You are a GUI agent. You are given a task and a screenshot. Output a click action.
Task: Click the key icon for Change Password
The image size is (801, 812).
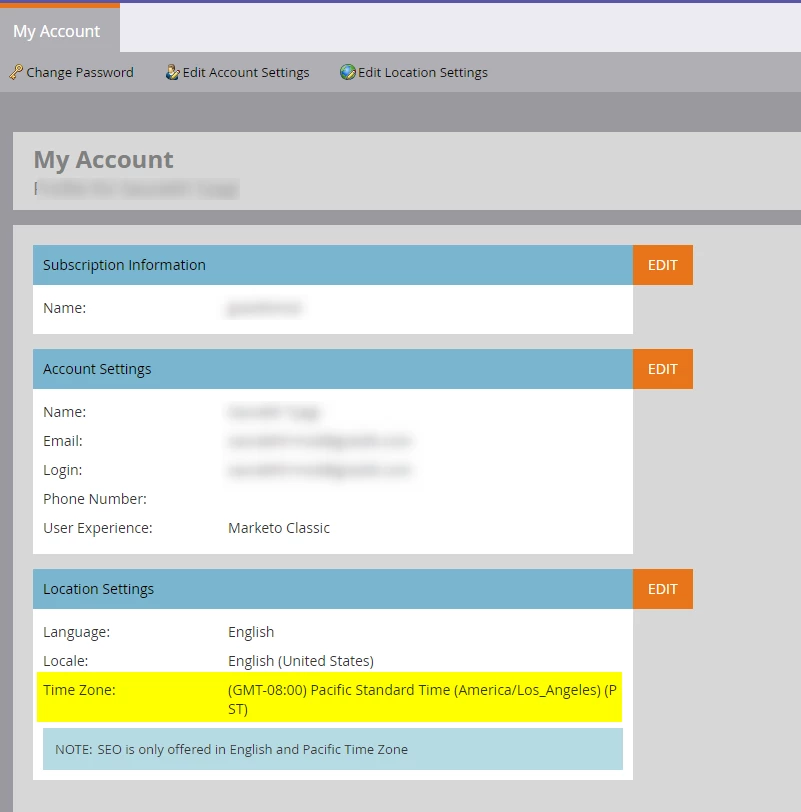tap(16, 72)
